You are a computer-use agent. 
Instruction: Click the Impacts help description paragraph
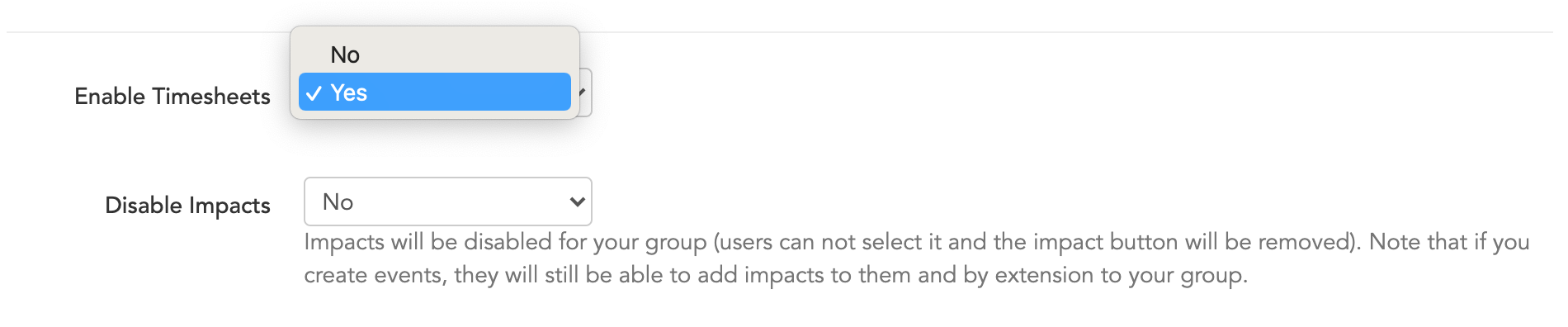click(917, 258)
